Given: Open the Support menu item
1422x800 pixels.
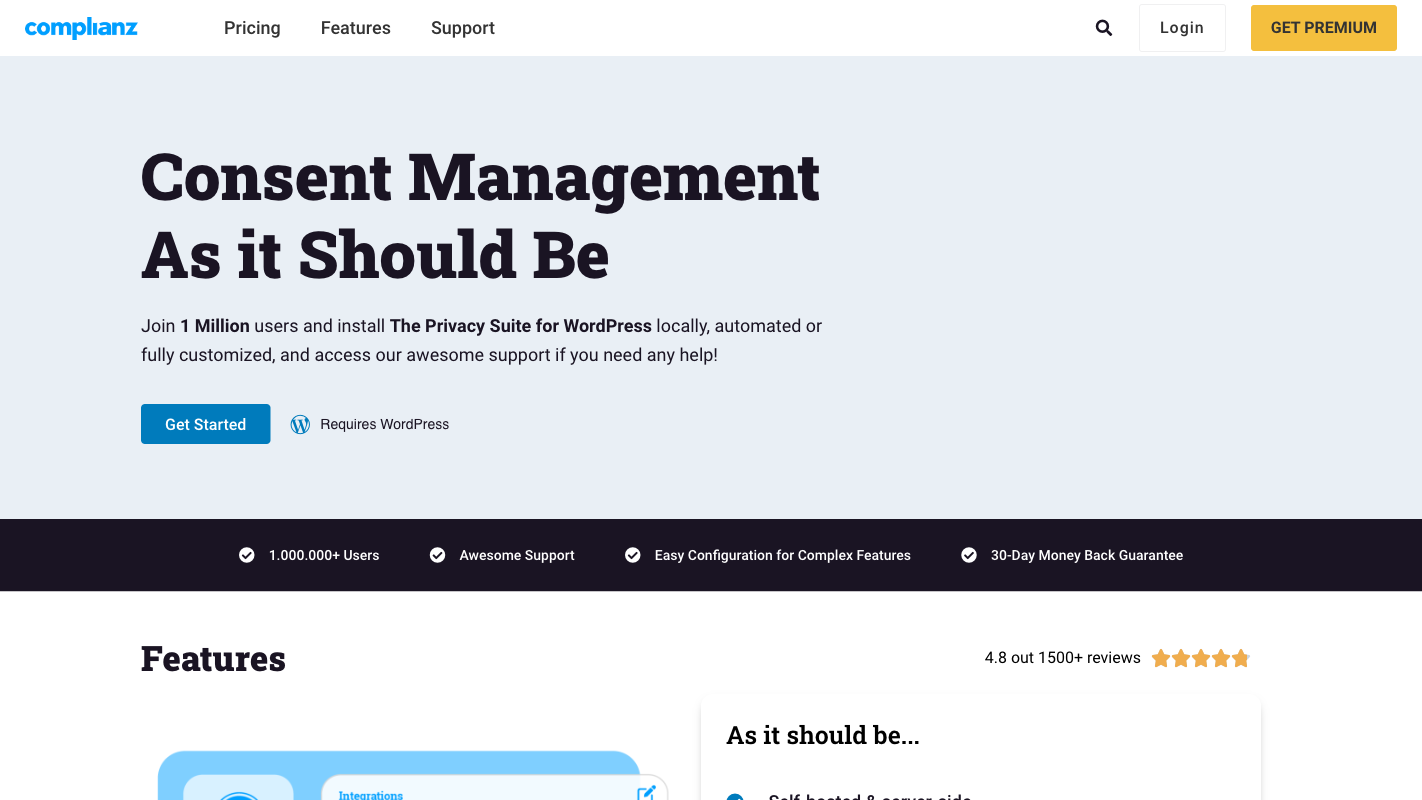Looking at the screenshot, I should tap(463, 28).
